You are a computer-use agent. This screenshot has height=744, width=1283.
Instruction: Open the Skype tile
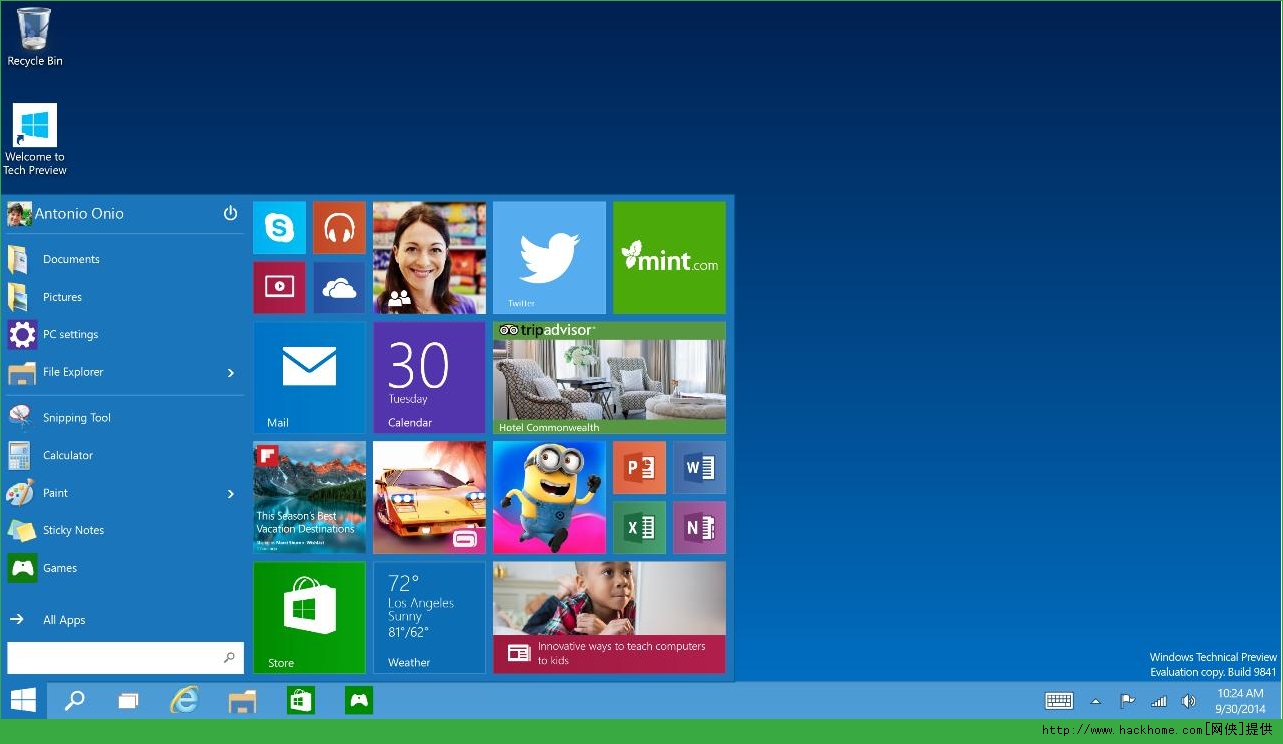pyautogui.click(x=279, y=228)
